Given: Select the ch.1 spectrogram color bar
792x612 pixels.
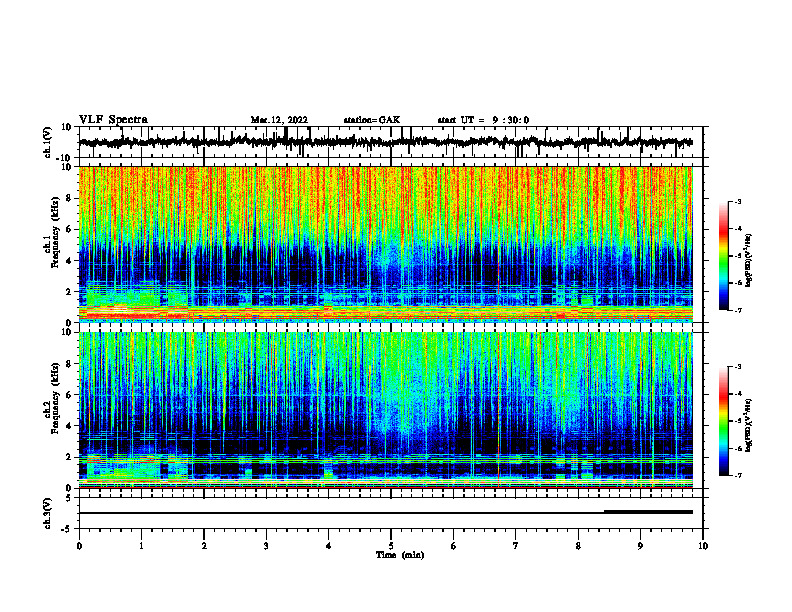Looking at the screenshot, I should click(724, 256).
